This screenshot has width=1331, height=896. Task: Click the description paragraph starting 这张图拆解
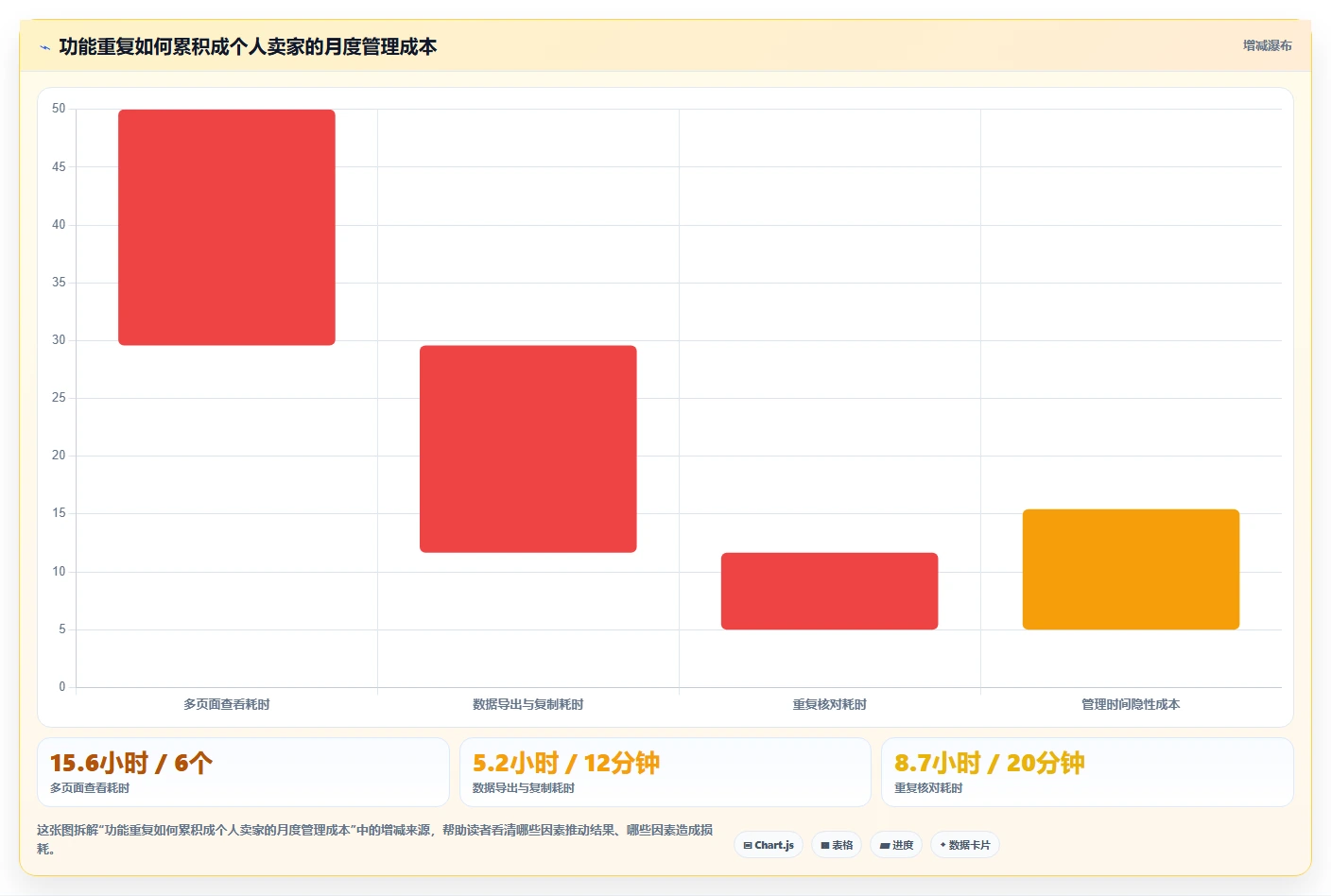[375, 839]
